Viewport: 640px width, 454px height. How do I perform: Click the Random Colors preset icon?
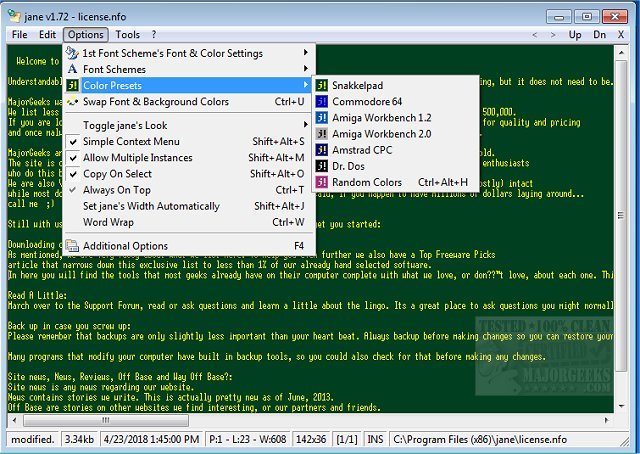pyautogui.click(x=322, y=182)
